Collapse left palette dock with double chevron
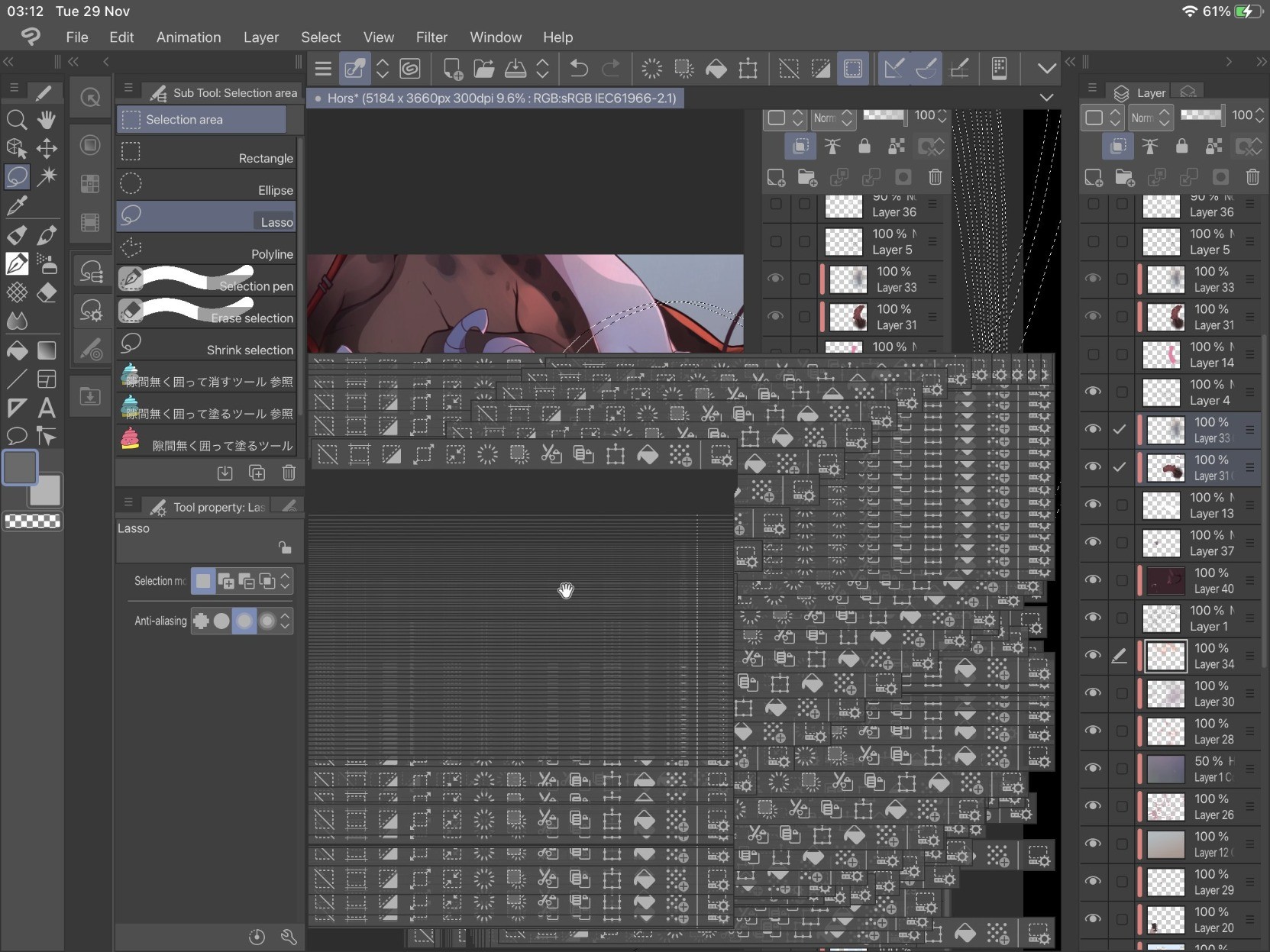The height and width of the screenshot is (952, 1270). tap(8, 62)
